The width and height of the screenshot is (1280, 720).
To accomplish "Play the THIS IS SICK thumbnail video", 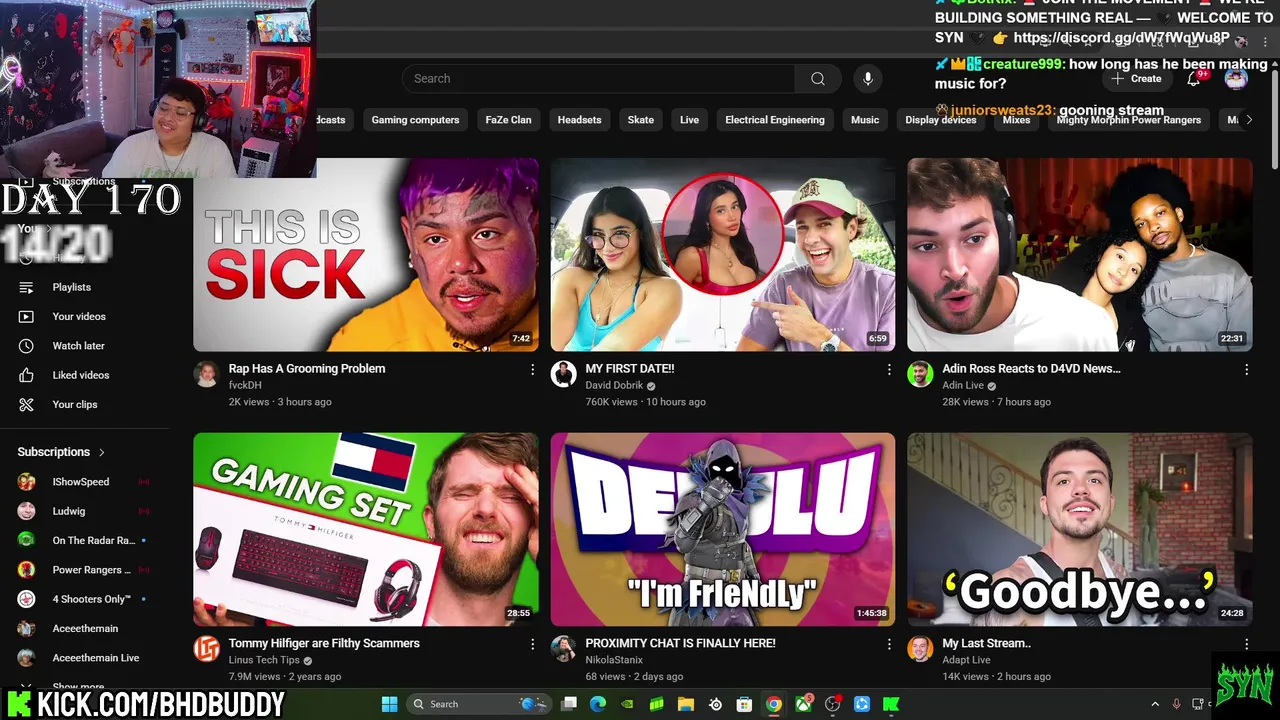I will [366, 255].
